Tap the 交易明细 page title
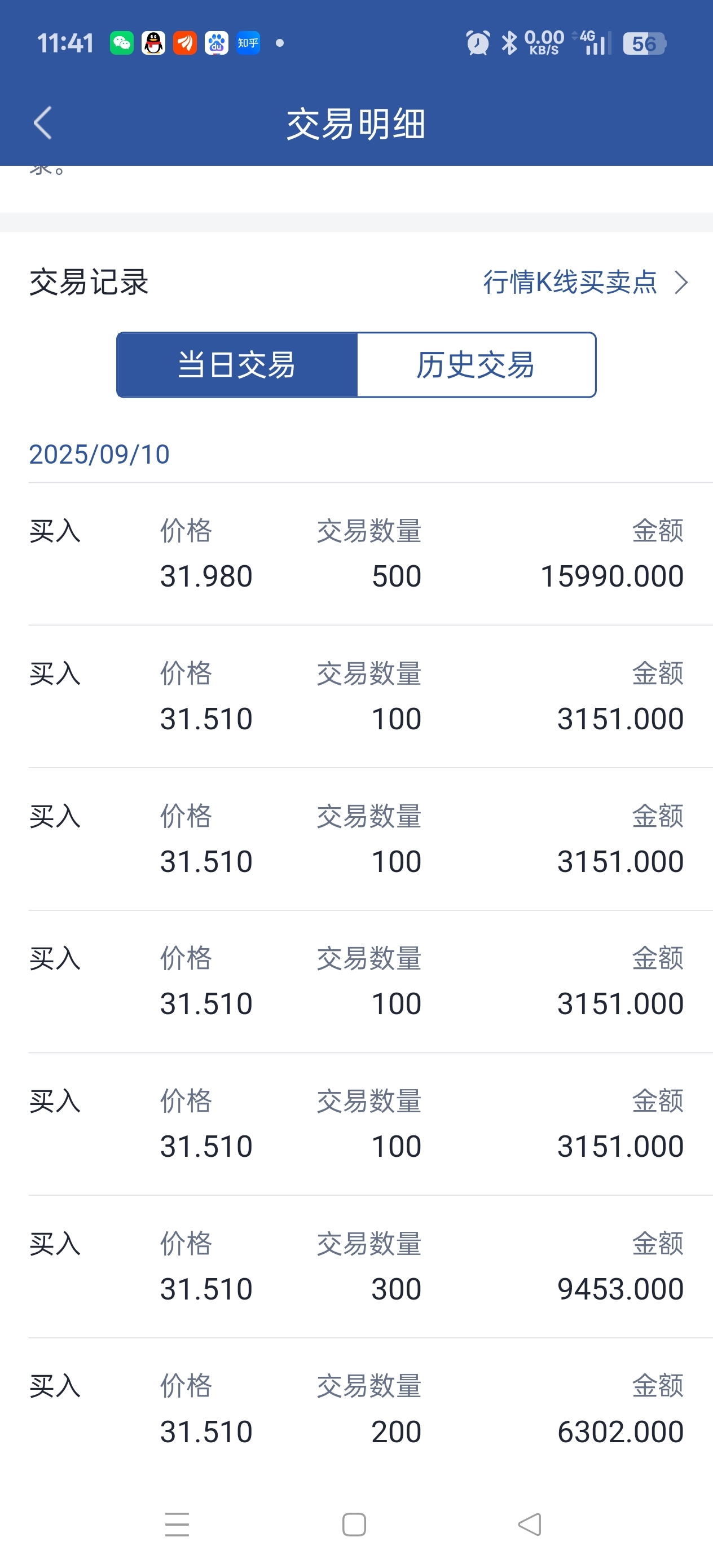The image size is (713, 1568). tap(356, 124)
